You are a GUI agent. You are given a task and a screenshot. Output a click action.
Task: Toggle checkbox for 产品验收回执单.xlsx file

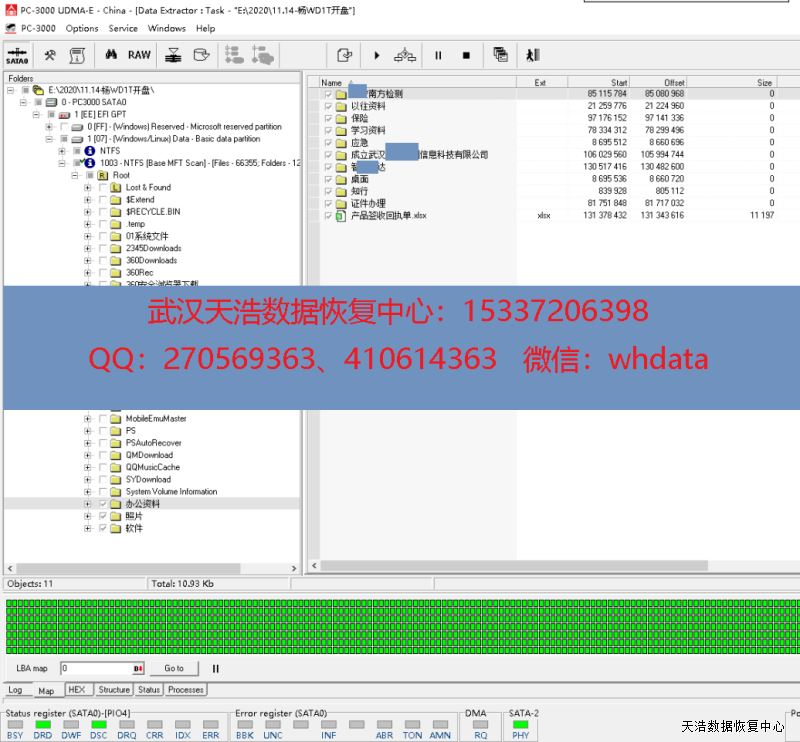tap(328, 215)
